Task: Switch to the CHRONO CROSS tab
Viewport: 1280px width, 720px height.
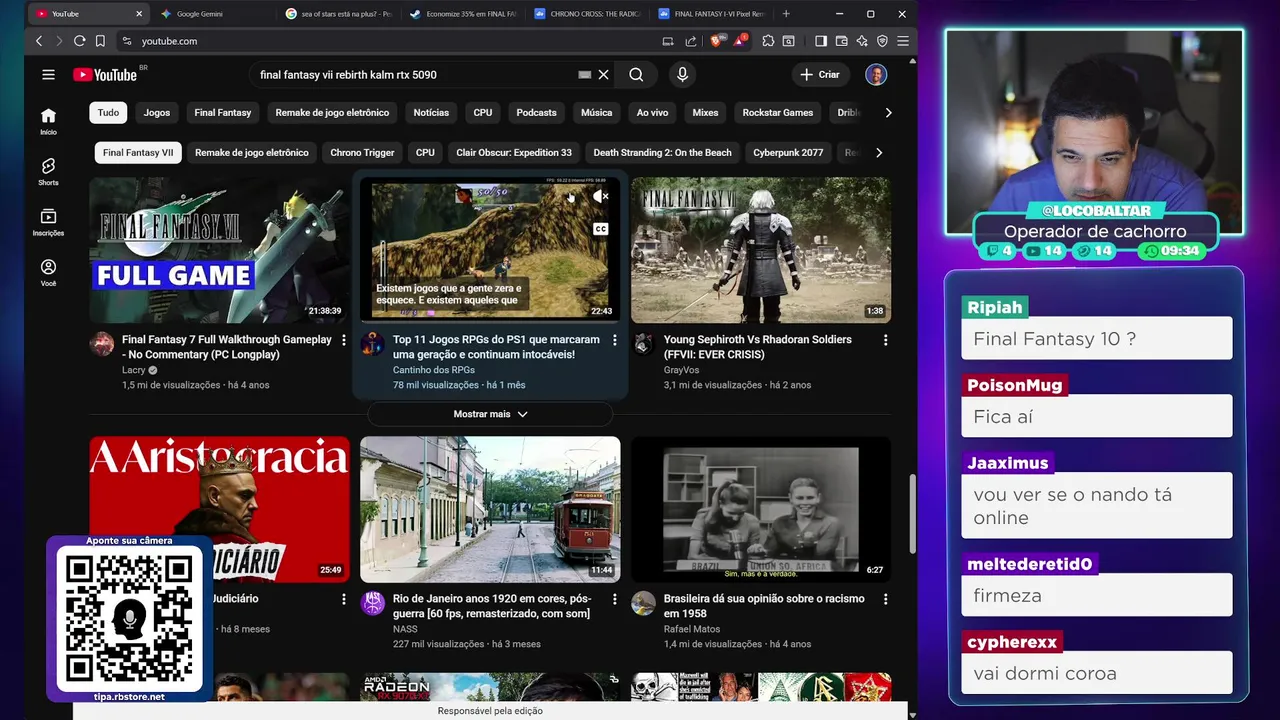Action: point(589,14)
